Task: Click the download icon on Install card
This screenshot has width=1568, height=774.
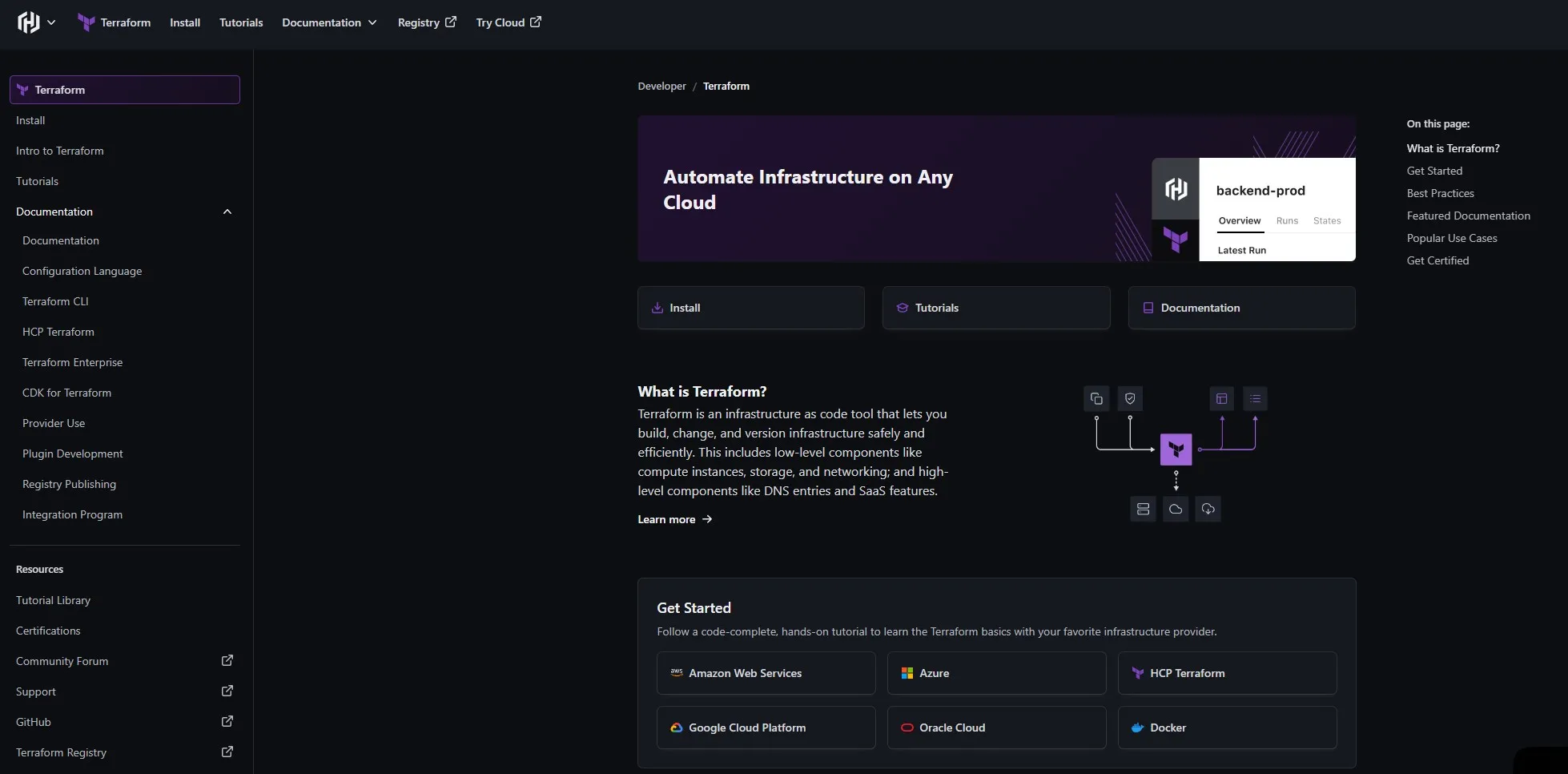Action: point(657,308)
